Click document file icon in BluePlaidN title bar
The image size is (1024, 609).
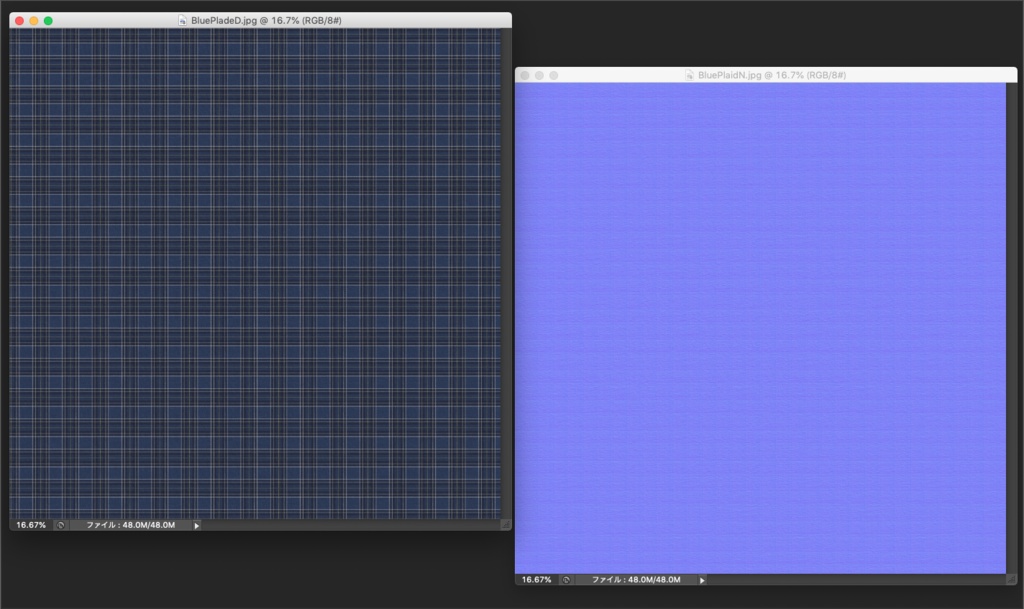(689, 75)
